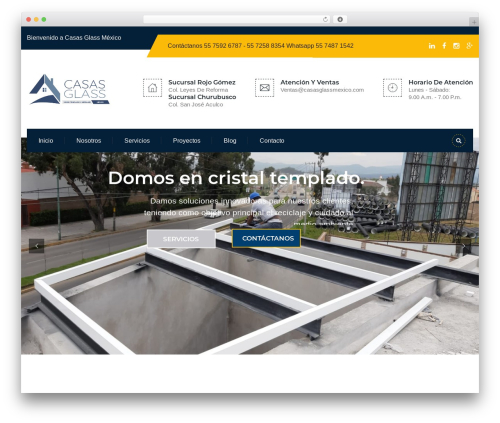Screen dimensions: 500x423
Task: Open a new browser tab plus button
Action: (x=474, y=22)
